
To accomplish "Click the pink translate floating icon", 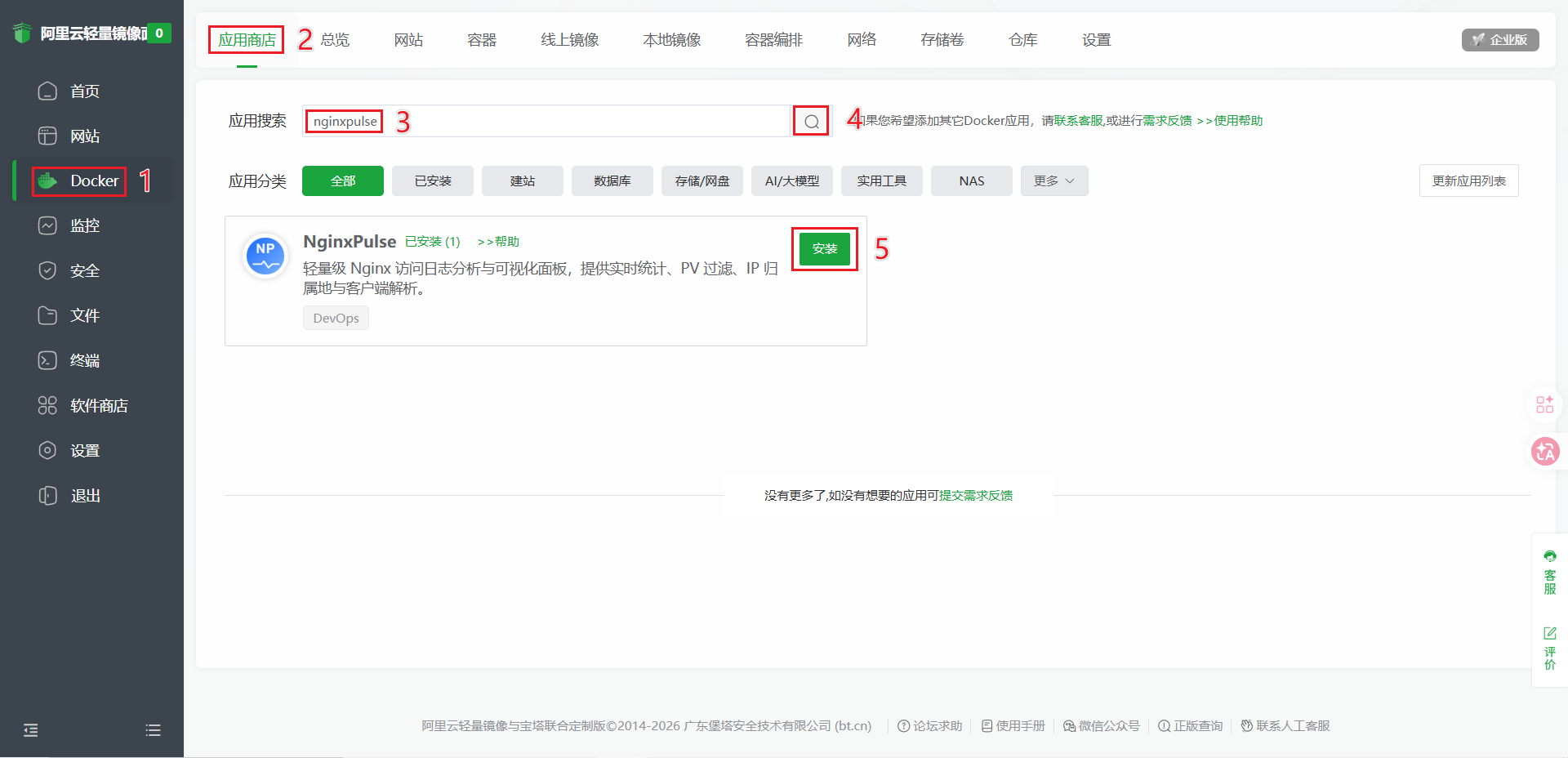I will [x=1545, y=451].
